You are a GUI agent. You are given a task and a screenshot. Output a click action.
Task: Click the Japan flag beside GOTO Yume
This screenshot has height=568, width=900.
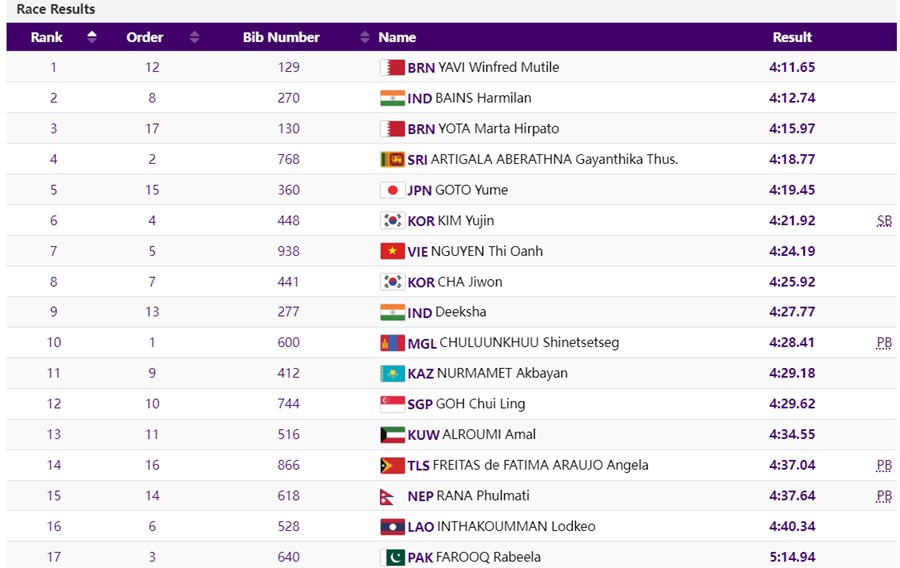392,190
